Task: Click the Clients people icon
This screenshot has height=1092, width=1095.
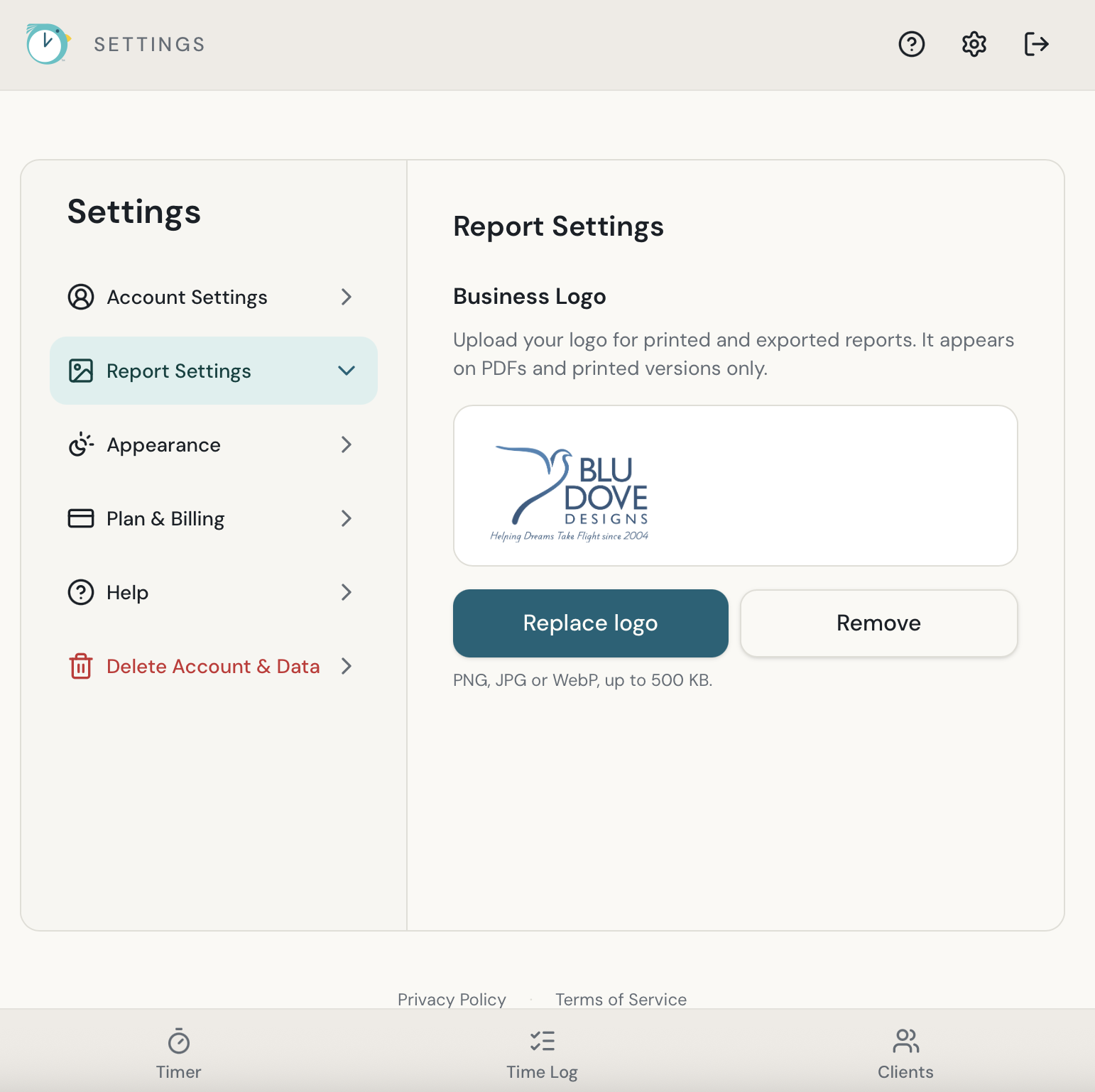Action: 906,1041
